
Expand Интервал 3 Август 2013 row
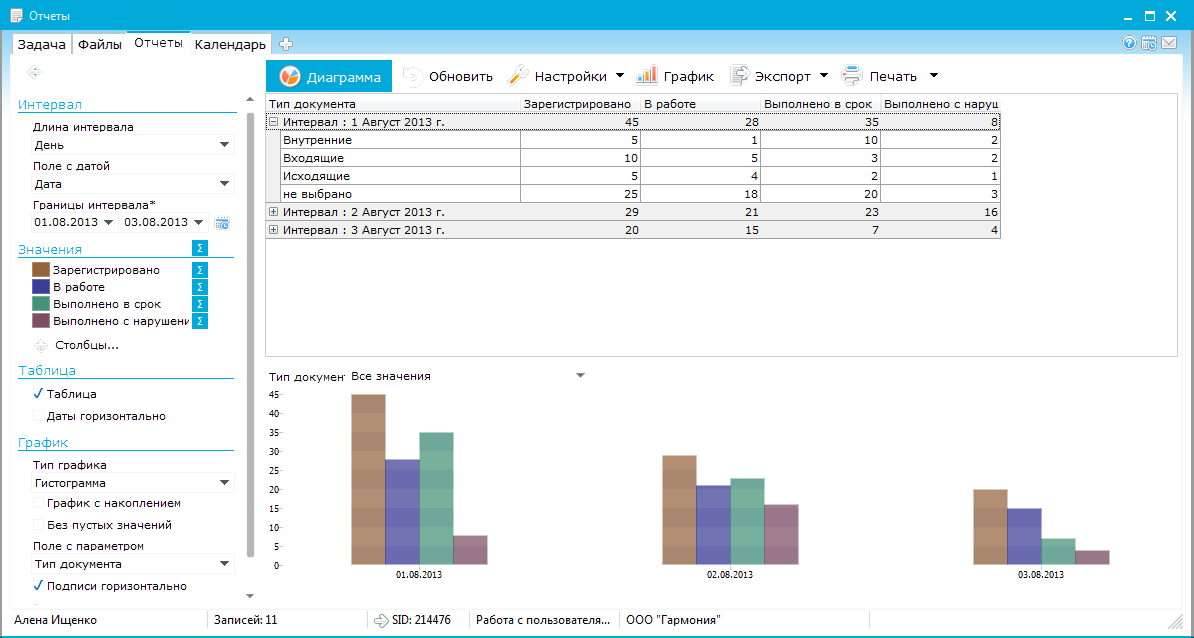[x=273, y=229]
